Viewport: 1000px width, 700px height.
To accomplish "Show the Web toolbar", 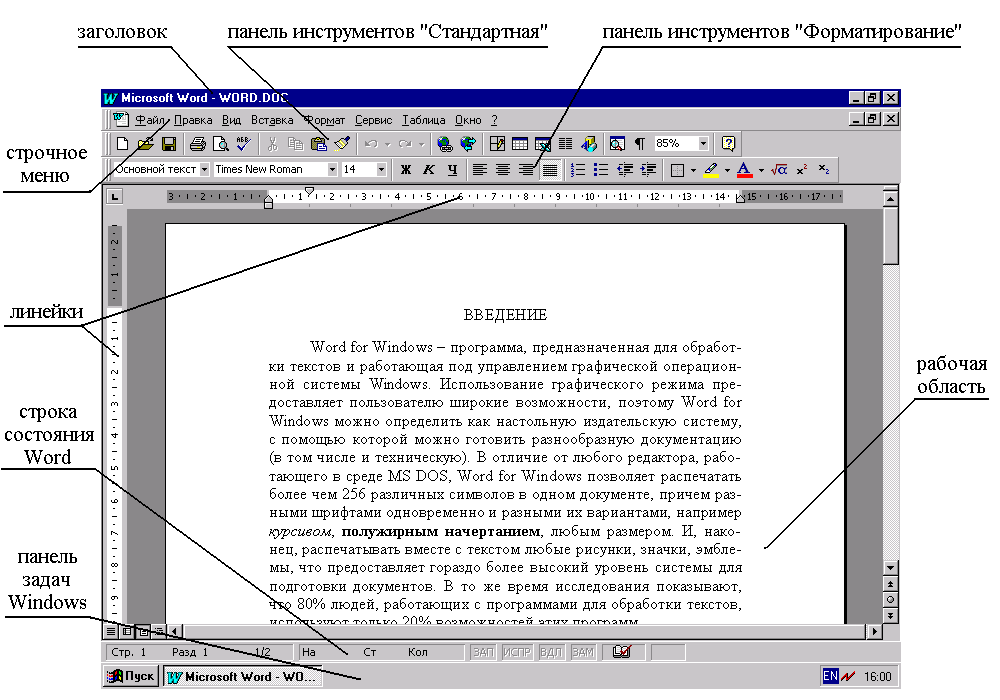I will click(x=467, y=144).
